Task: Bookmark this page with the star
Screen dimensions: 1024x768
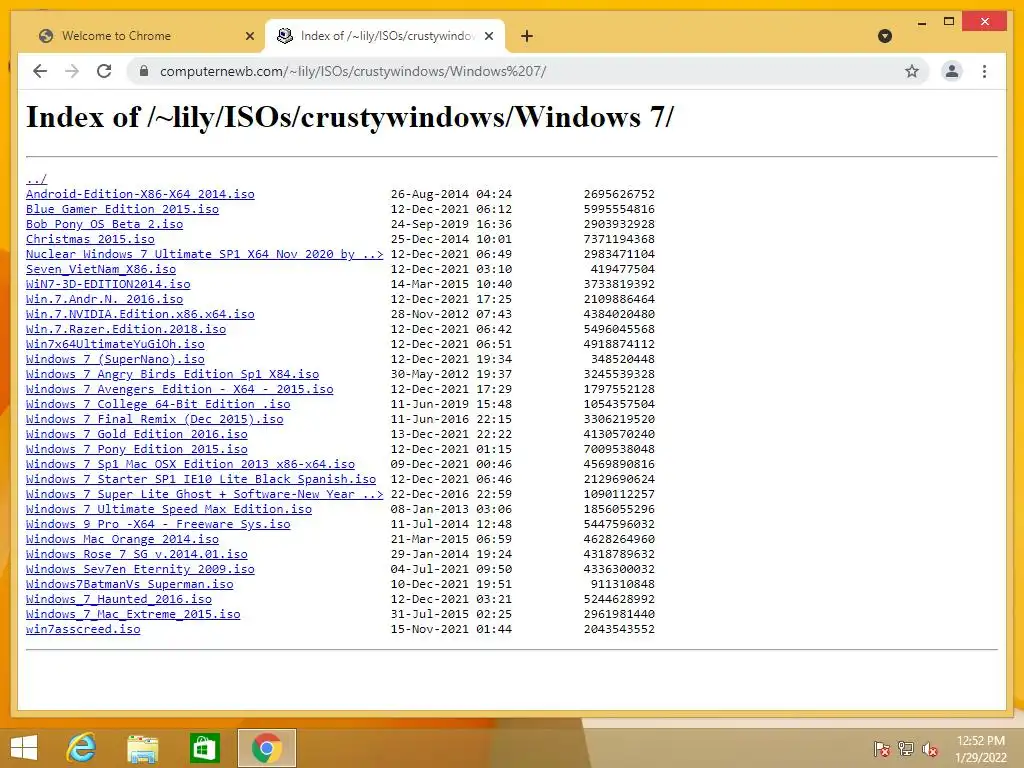Action: 912,71
